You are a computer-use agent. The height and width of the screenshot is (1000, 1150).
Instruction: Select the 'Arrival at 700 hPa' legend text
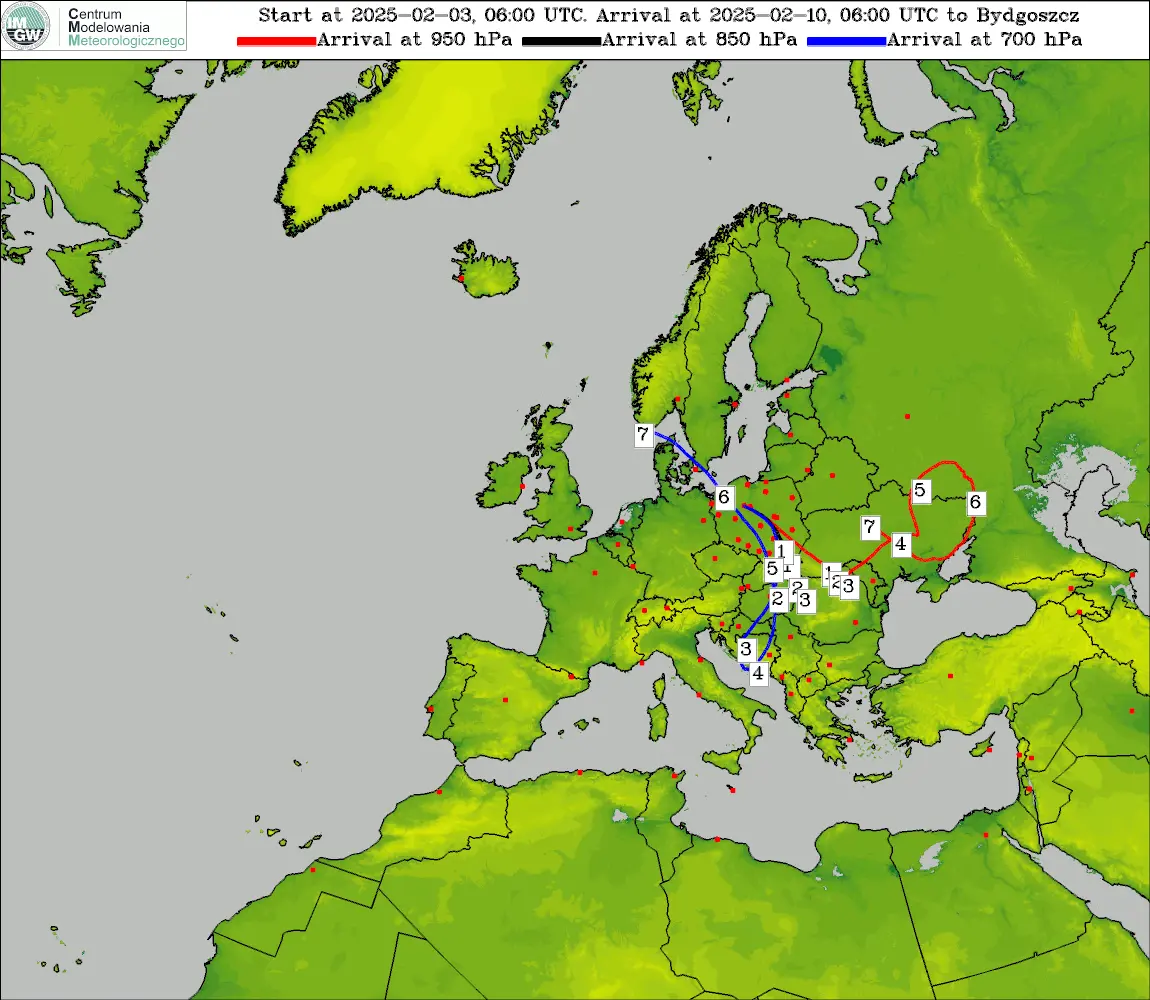pos(984,40)
